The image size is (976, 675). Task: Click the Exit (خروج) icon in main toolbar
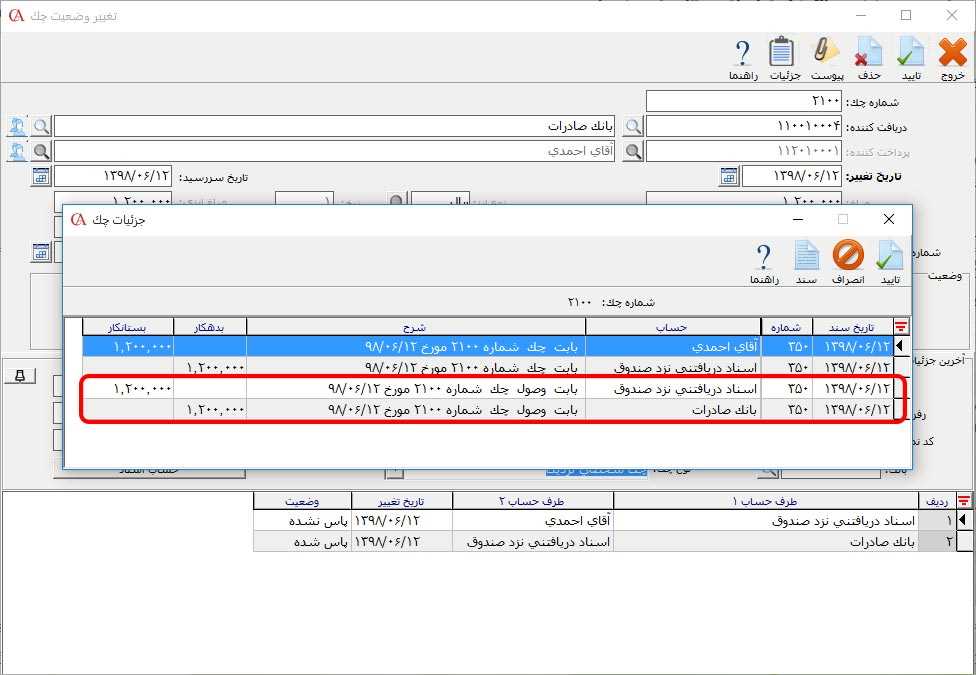click(953, 58)
